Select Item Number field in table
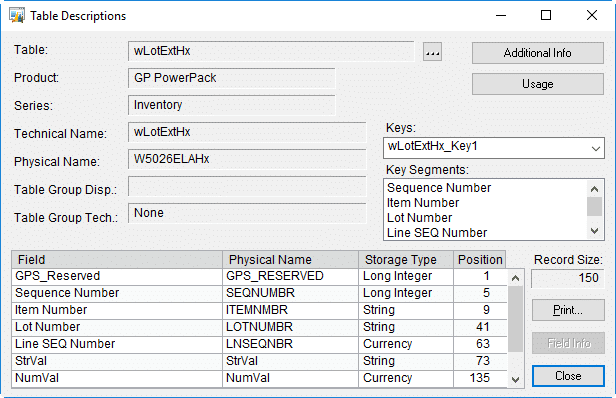The width and height of the screenshot is (616, 398). coord(117,310)
